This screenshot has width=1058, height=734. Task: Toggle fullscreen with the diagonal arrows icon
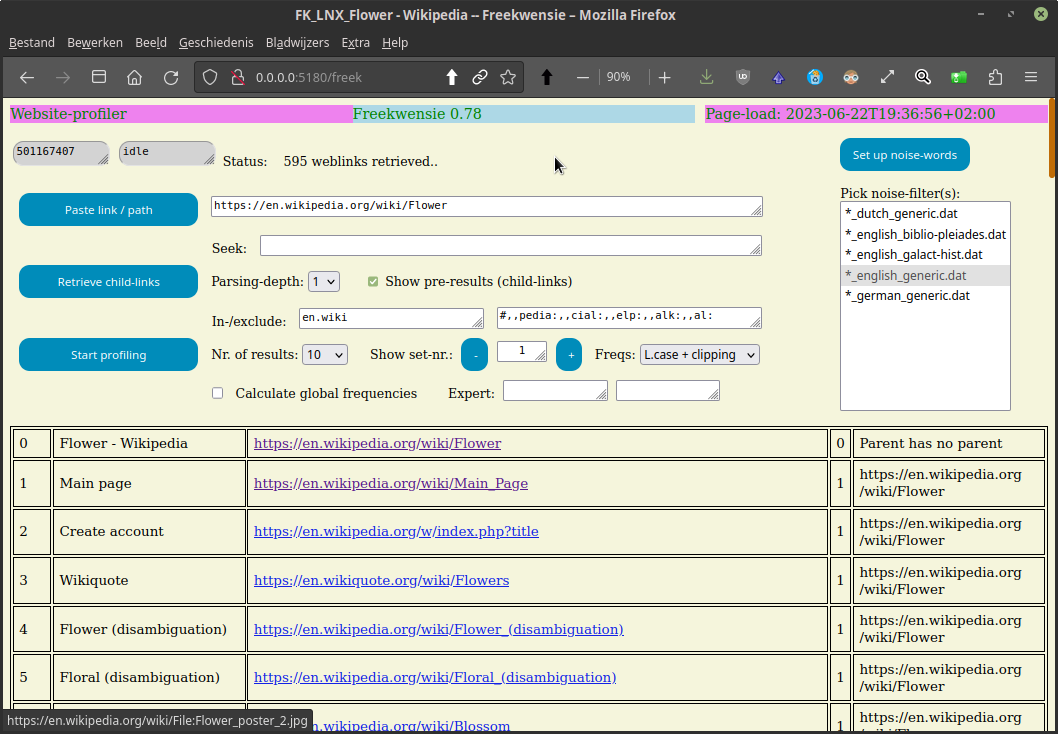pyautogui.click(x=887, y=78)
